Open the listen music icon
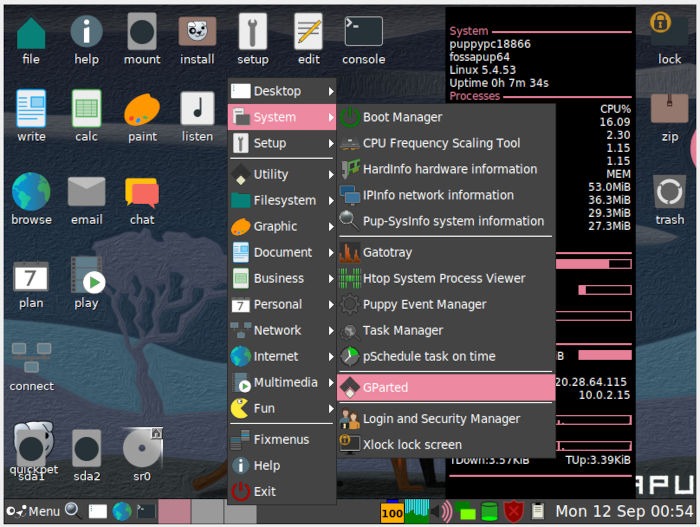This screenshot has height=527, width=700. point(197,109)
